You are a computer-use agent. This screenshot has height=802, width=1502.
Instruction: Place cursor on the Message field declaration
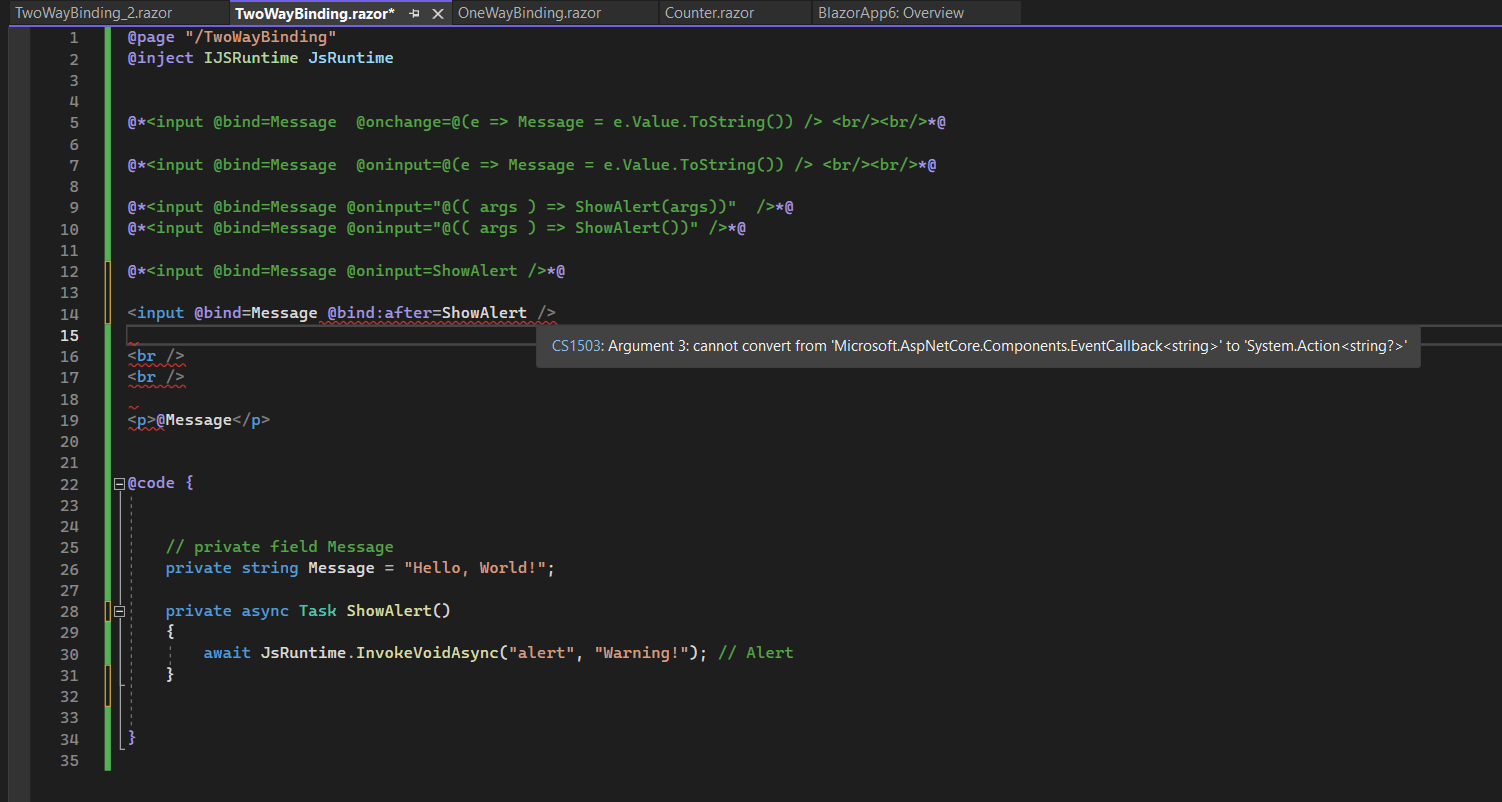pyautogui.click(x=341, y=567)
